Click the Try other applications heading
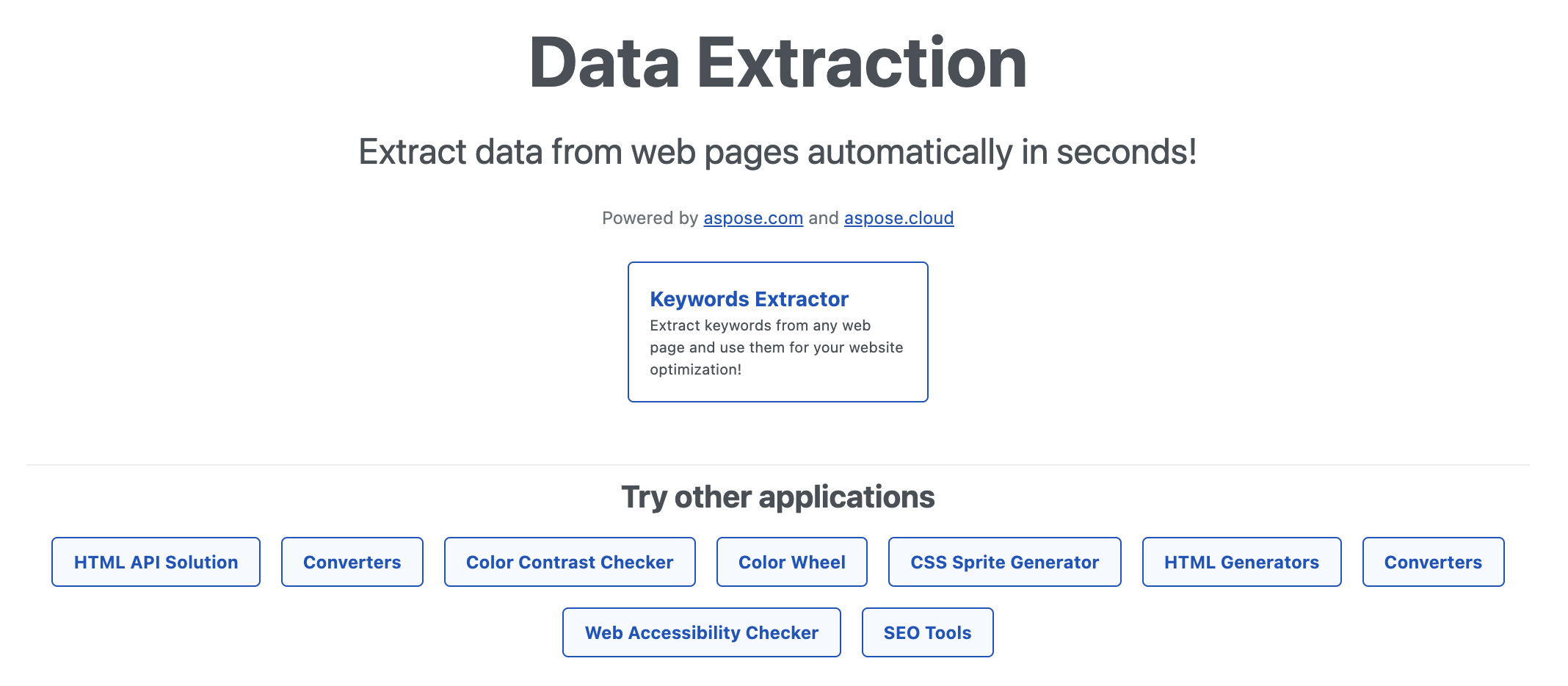Viewport: 1568px width, 686px height. pyautogui.click(x=778, y=497)
